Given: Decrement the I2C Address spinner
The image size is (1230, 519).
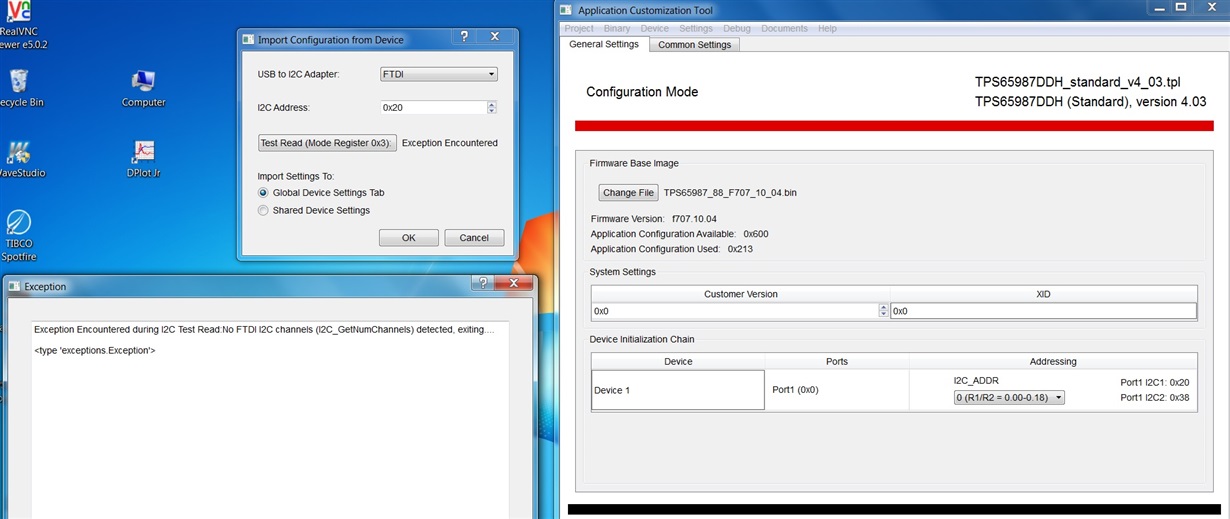Looking at the screenshot, I should point(491,110).
